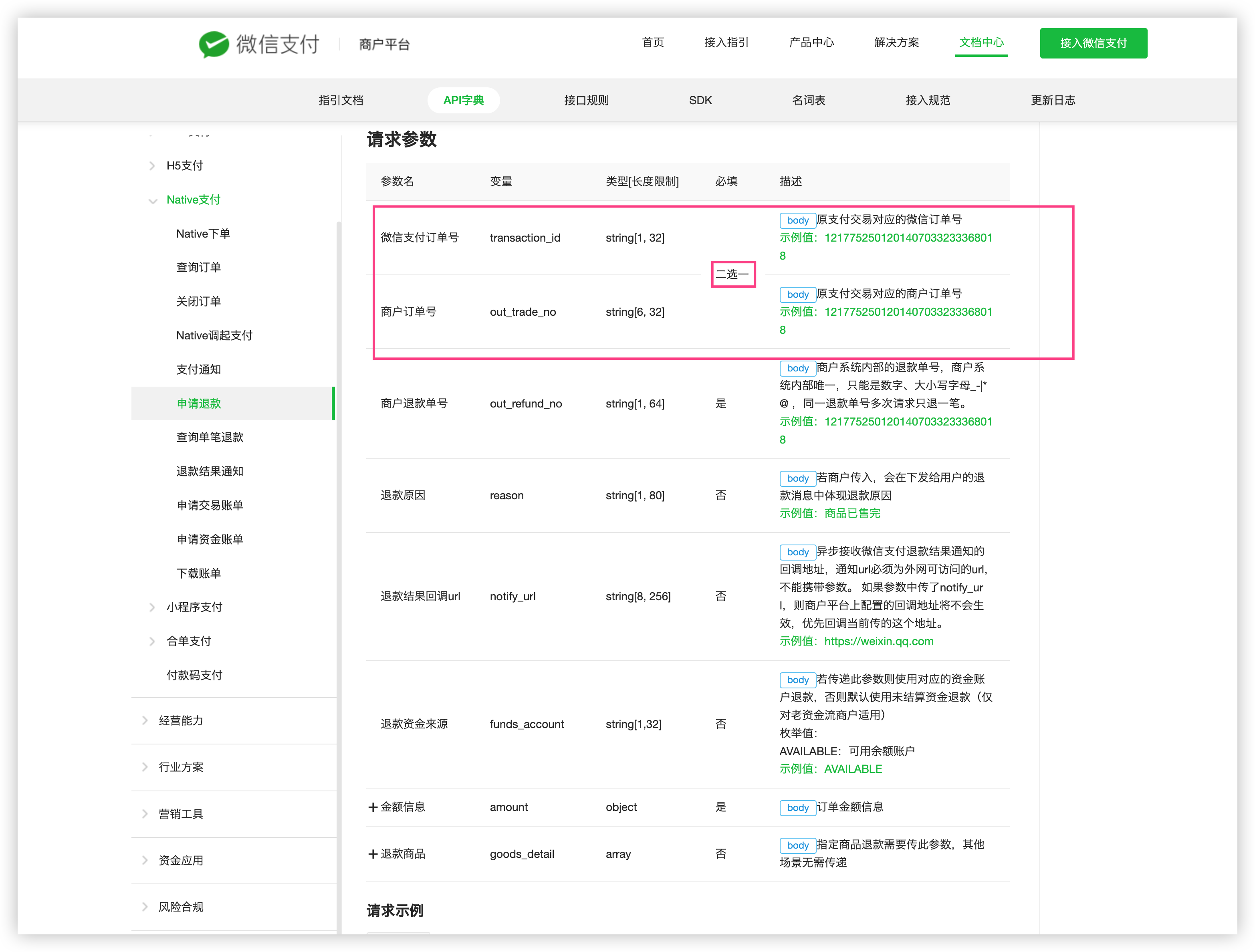Open 解决方案 in top navigation
Viewport: 1255px width, 952px height.
click(896, 42)
